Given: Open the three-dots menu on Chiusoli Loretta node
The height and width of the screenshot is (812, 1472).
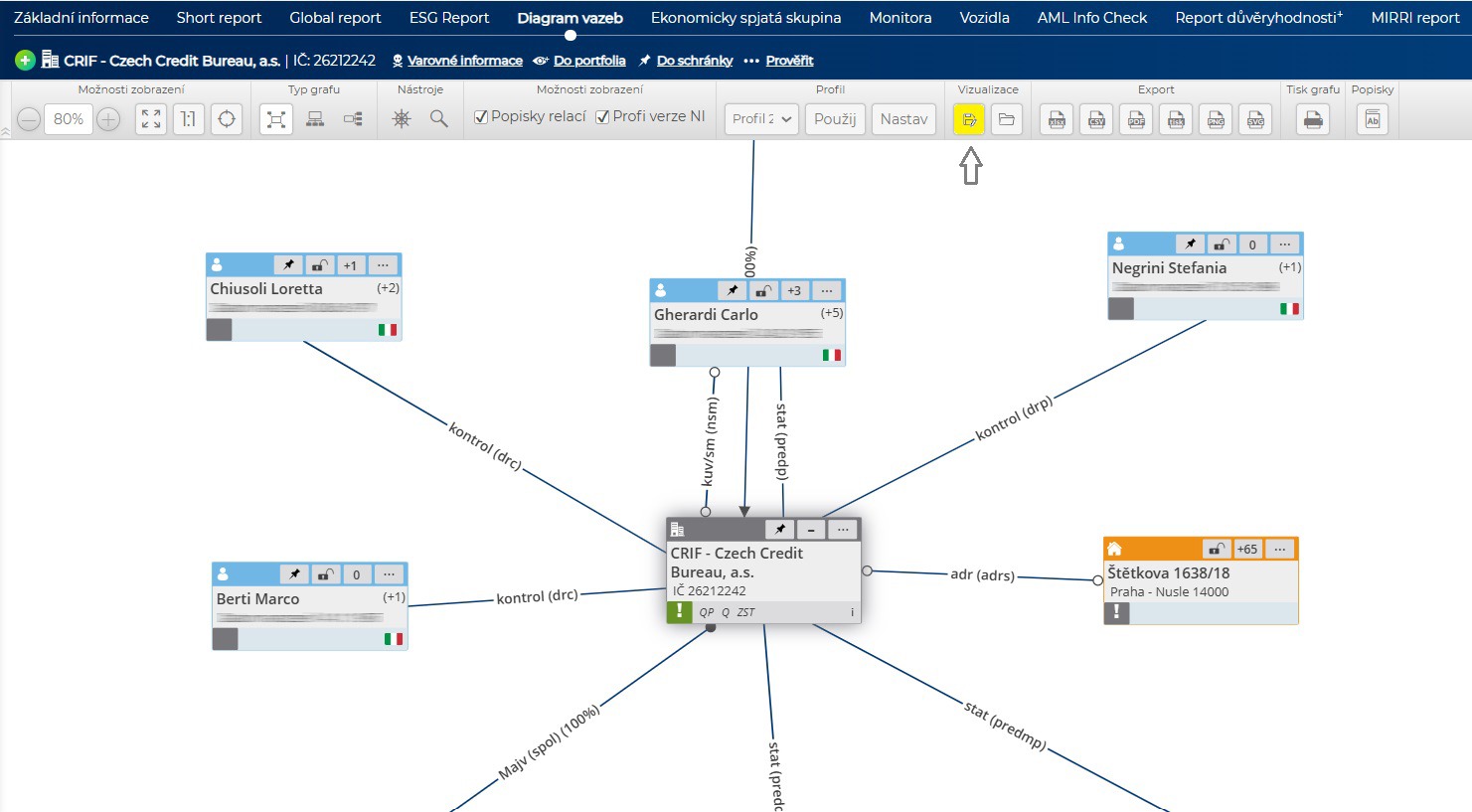Looking at the screenshot, I should pyautogui.click(x=383, y=265).
